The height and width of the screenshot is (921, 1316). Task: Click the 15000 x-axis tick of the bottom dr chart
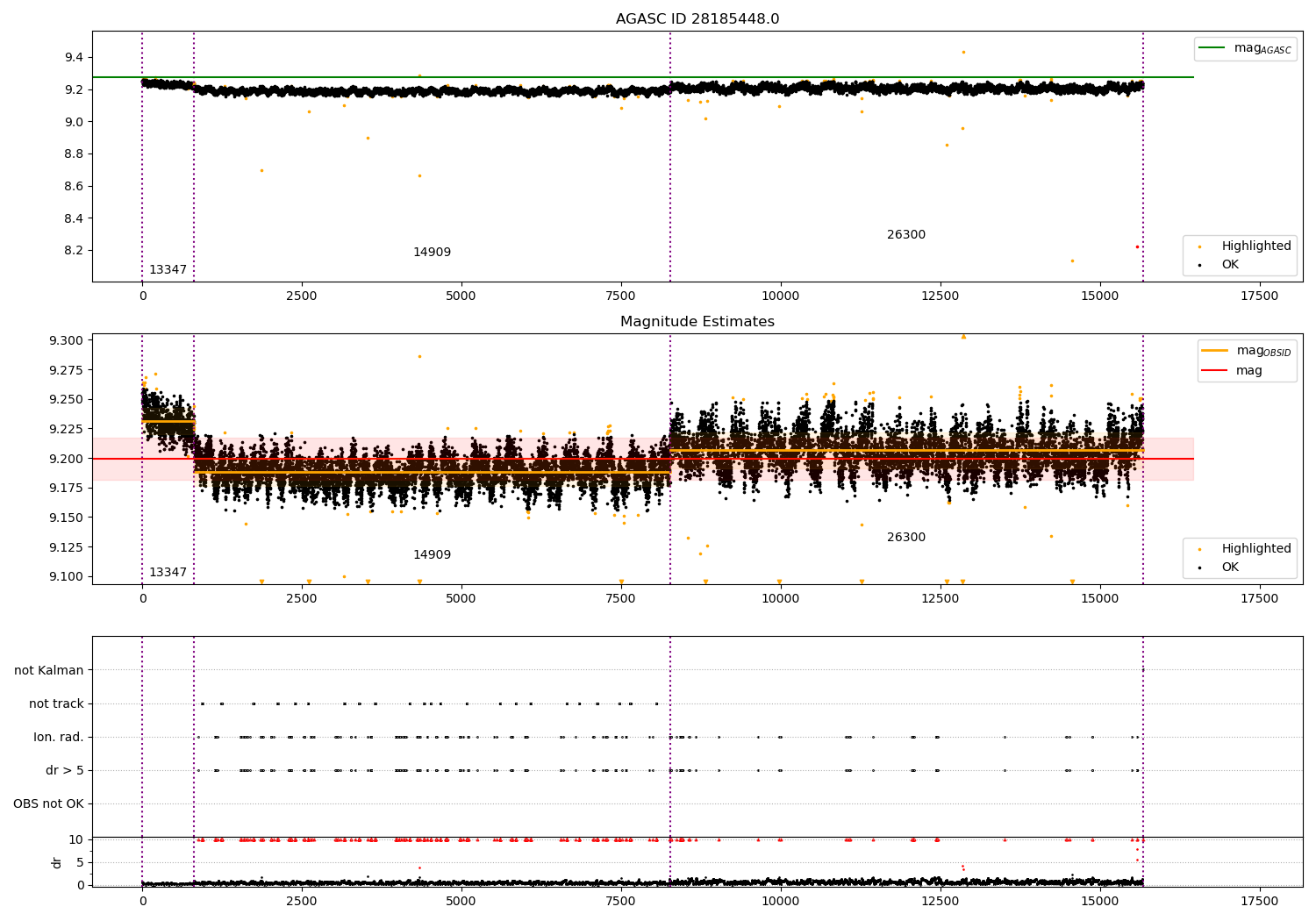coord(1100,901)
